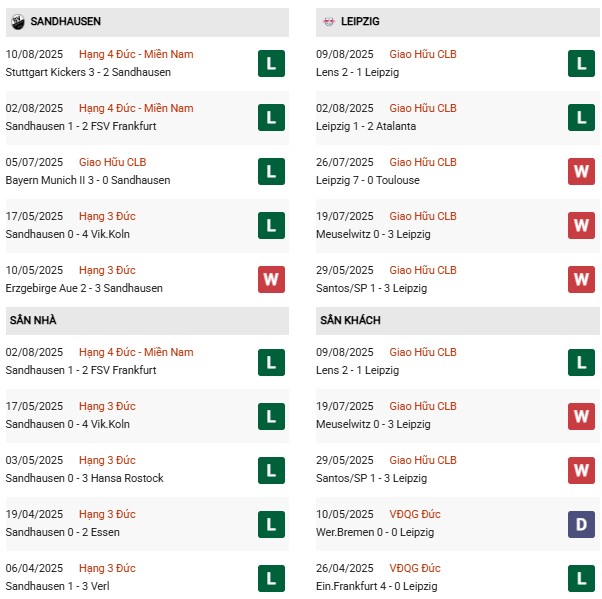Click the D badge for Wer.Bremen match
The image size is (602, 599).
581,524
